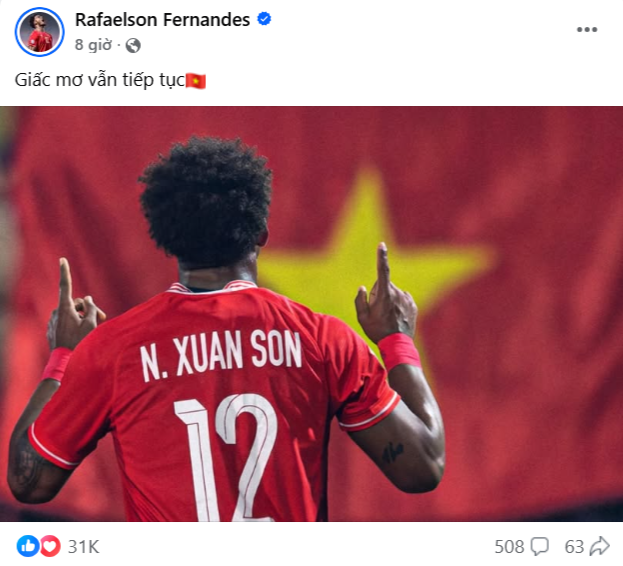Click the blue thumbs-up reaction icon
Screen dimensions: 623x566
coord(28,546)
